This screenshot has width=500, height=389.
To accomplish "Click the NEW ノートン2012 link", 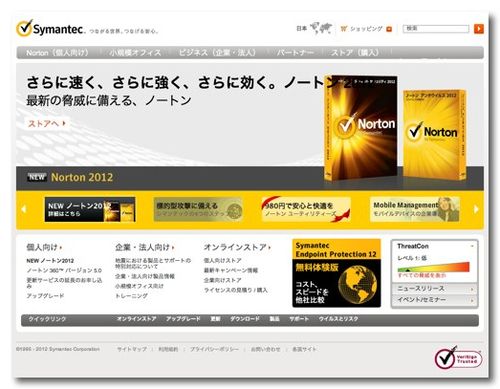I will coord(50,261).
